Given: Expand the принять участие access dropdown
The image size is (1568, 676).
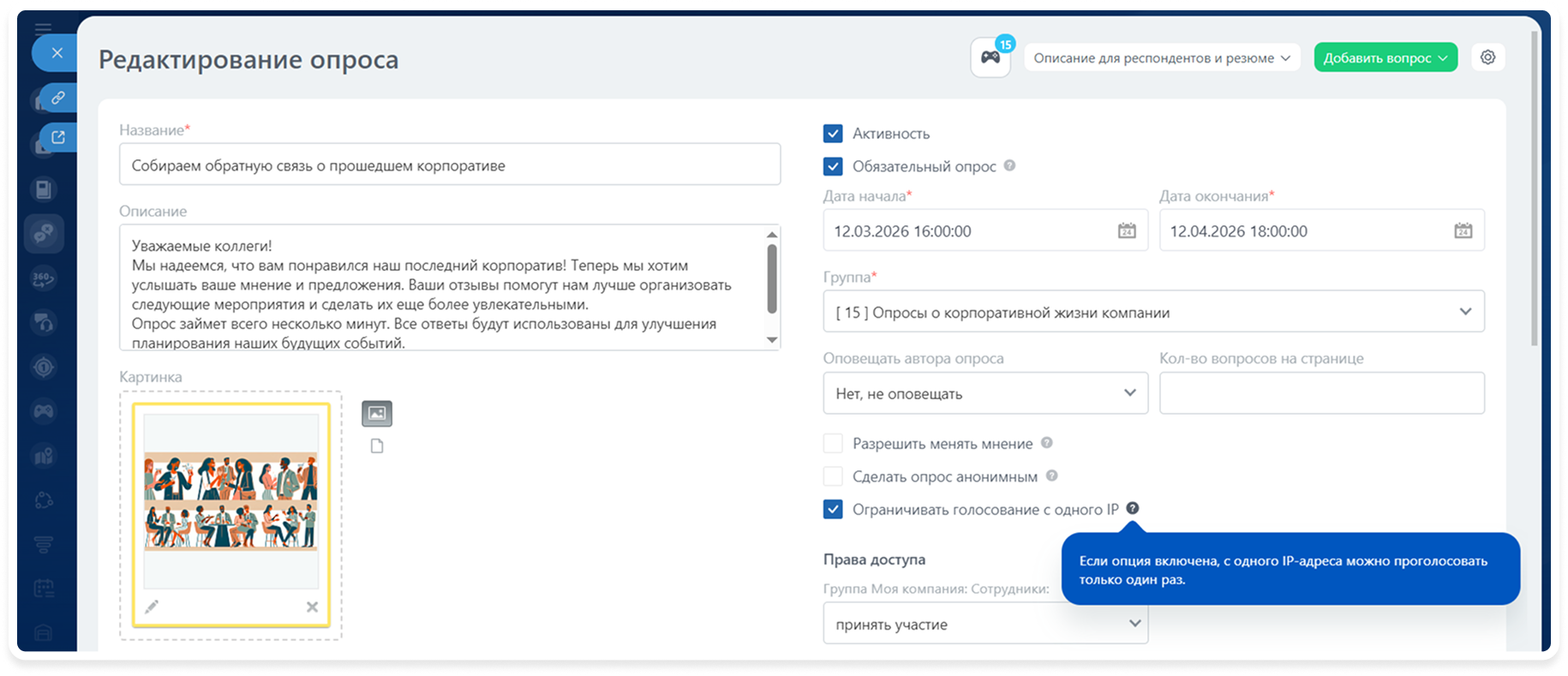Looking at the screenshot, I should click(985, 624).
